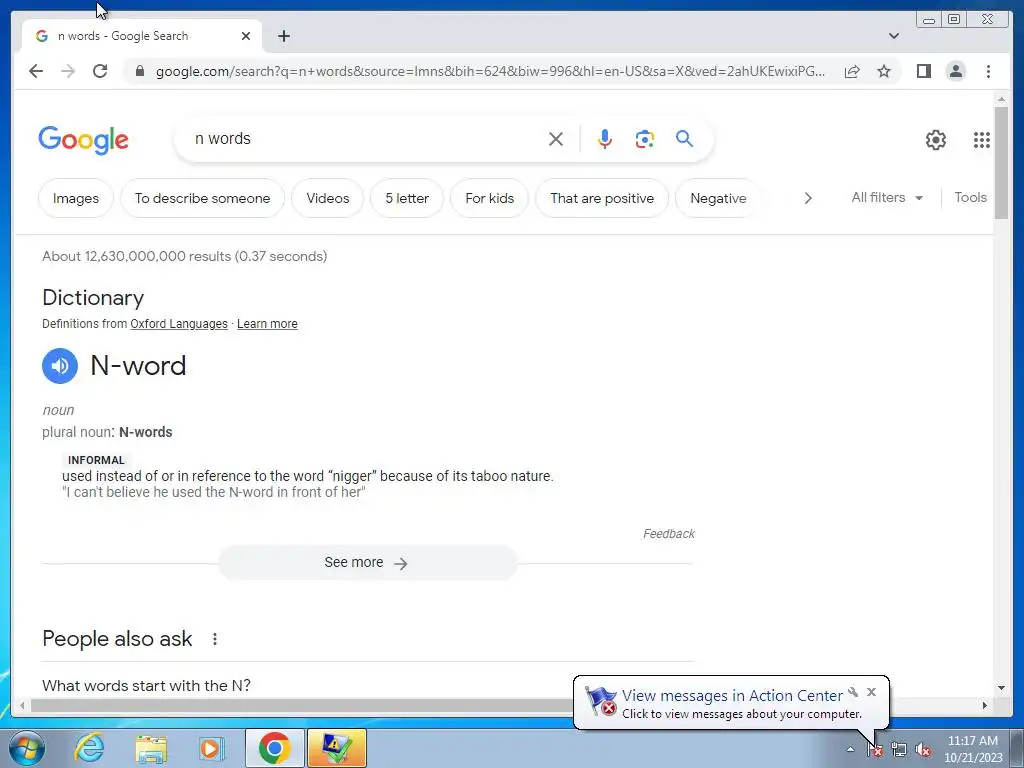Open 'View messages in Action Center' notification

pyautogui.click(x=732, y=696)
